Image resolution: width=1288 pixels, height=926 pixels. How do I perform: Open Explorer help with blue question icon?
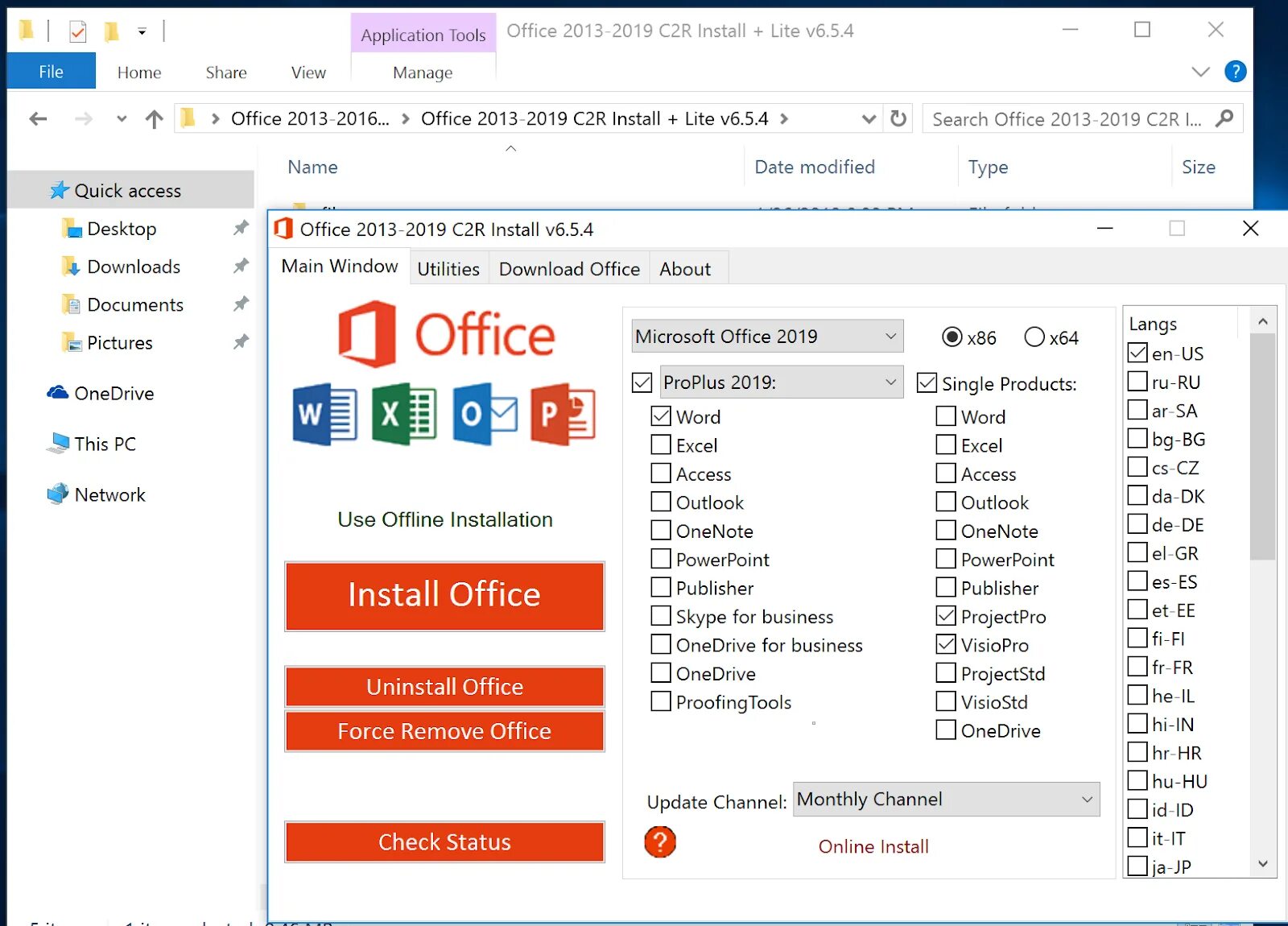click(1236, 72)
